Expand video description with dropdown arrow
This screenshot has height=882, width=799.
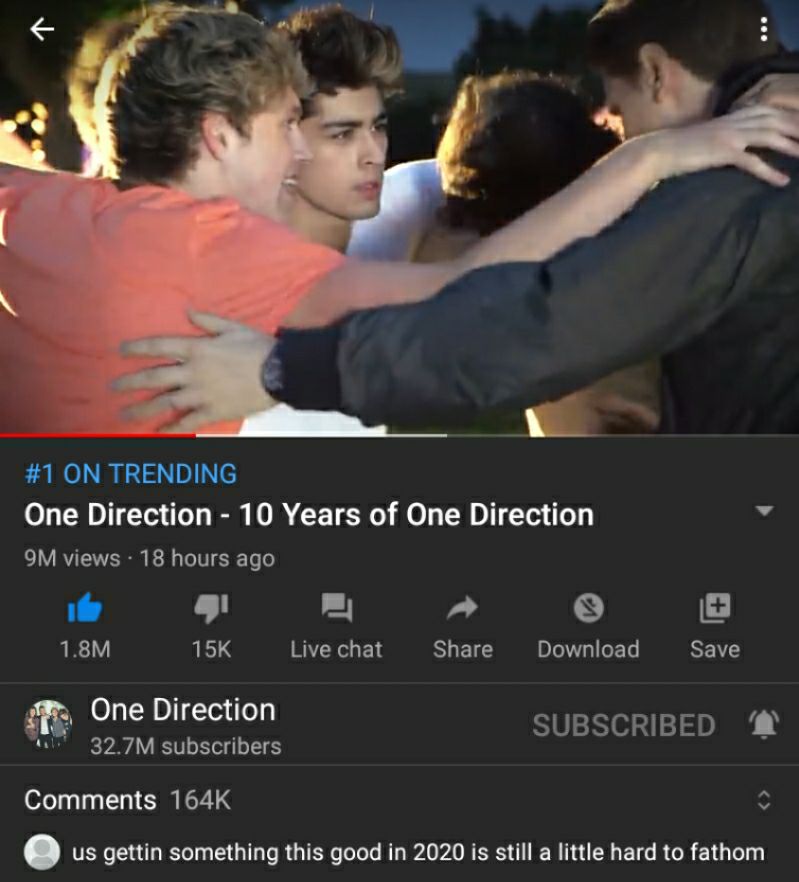[x=764, y=511]
